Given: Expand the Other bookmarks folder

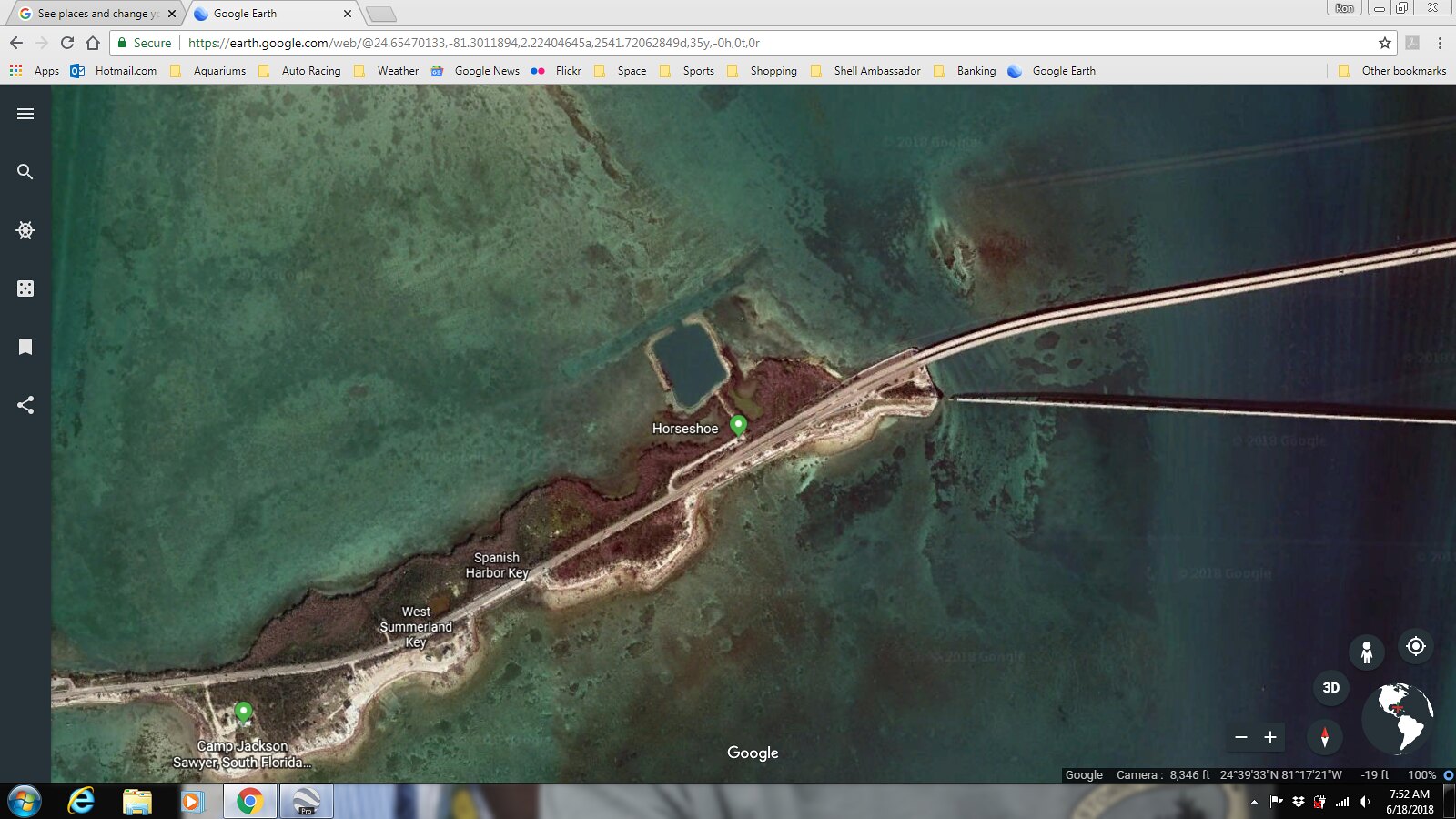Looking at the screenshot, I should coord(1393,71).
